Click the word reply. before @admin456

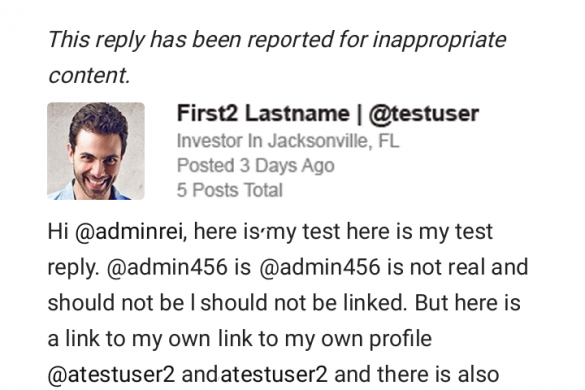(73, 268)
